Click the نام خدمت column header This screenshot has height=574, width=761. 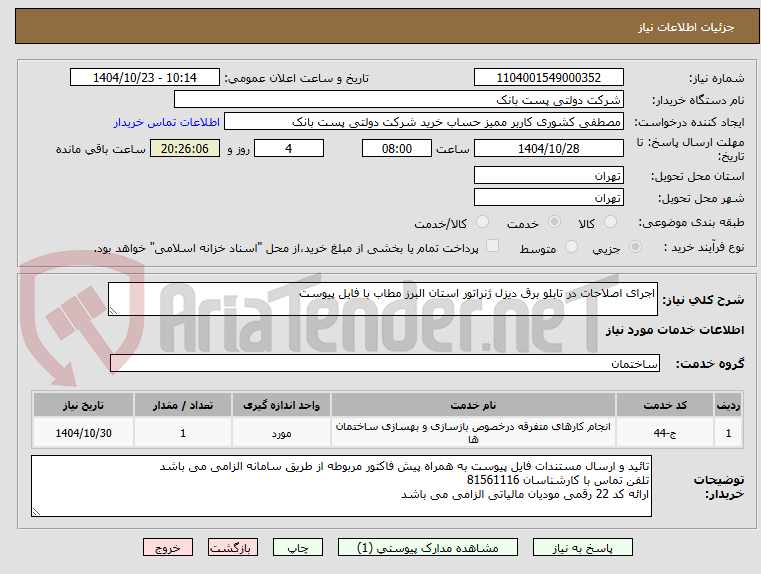pyautogui.click(x=473, y=405)
